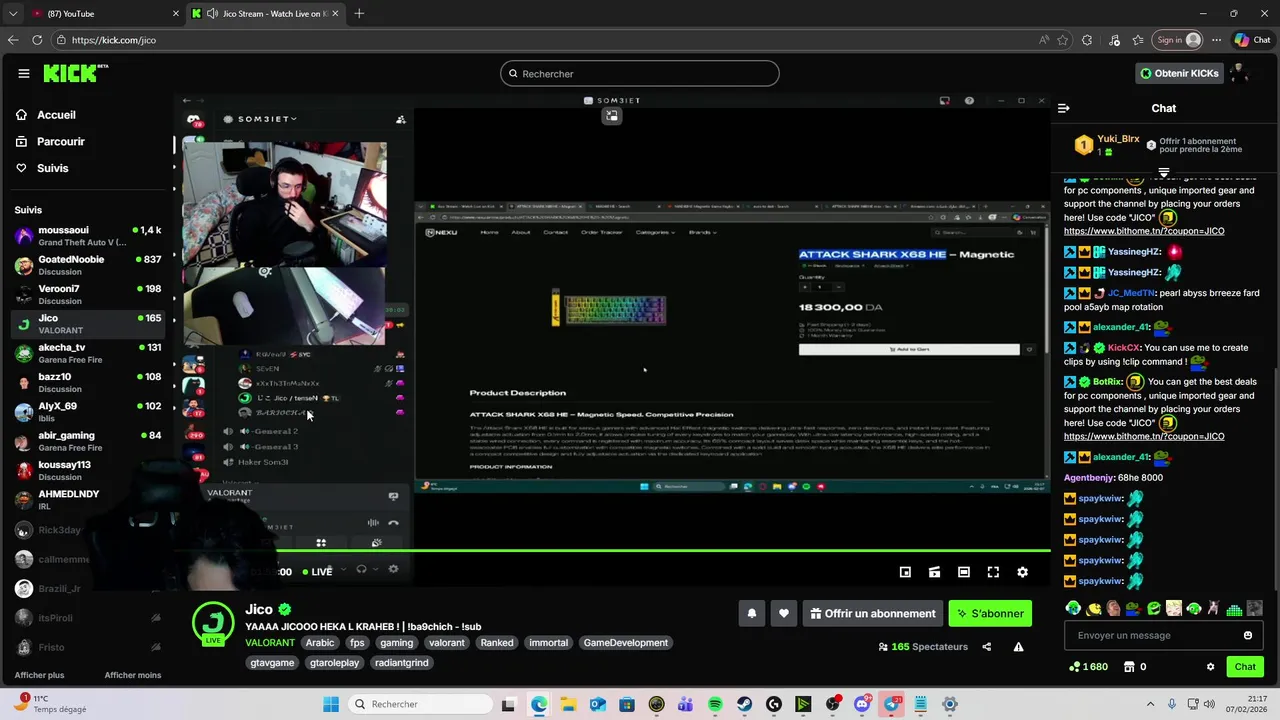Open Steam from the taskbar
The width and height of the screenshot is (1280, 720).
tap(744, 705)
